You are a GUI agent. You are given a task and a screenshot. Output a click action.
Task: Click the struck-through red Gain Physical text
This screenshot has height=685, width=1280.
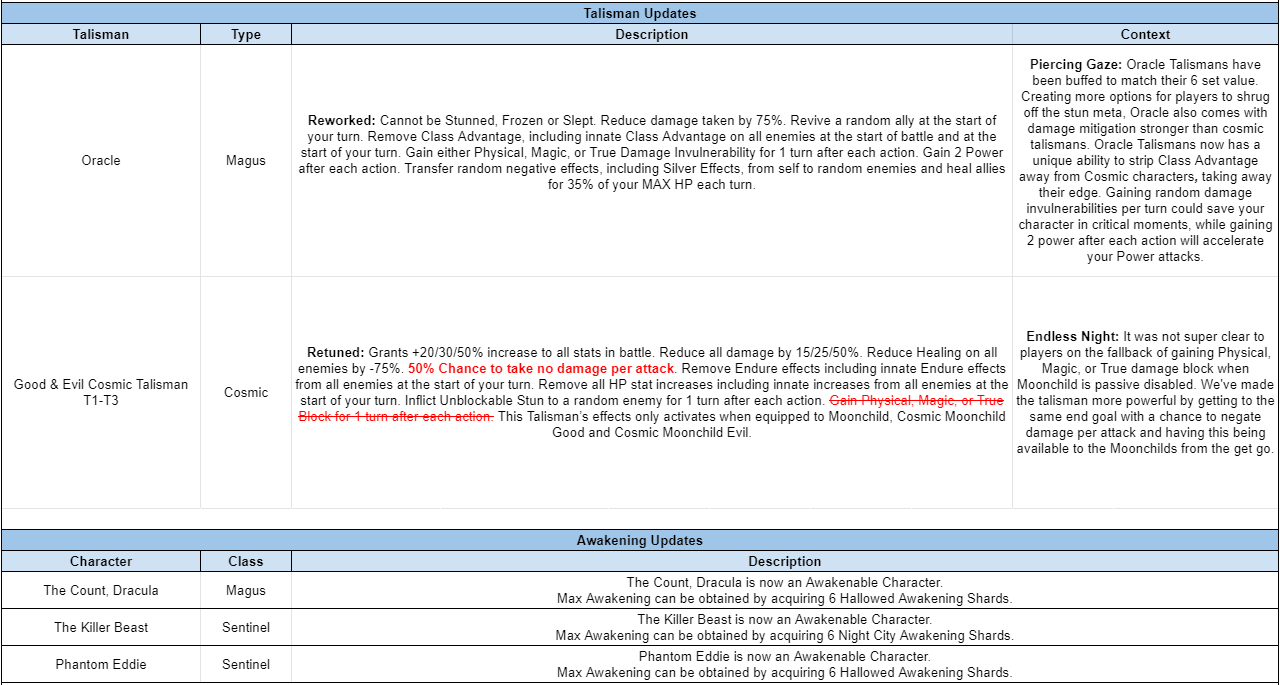[916, 400]
